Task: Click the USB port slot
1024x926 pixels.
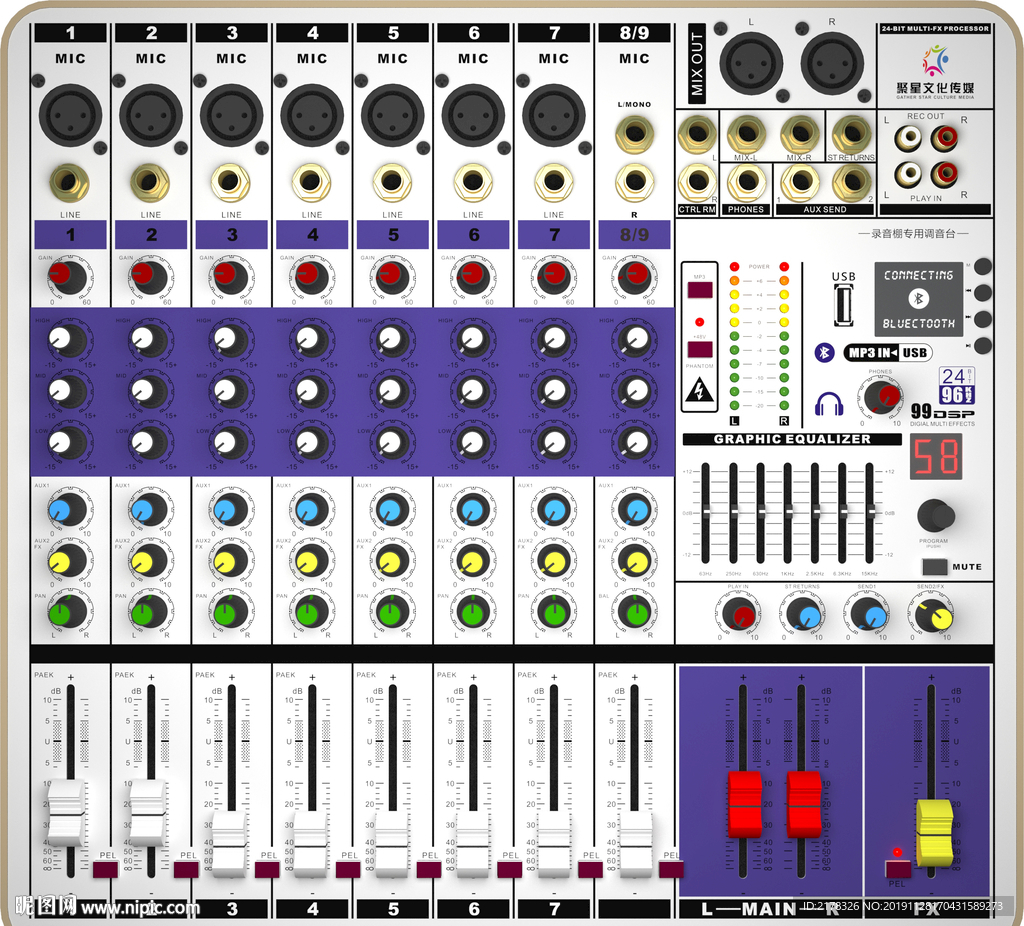Action: (844, 305)
